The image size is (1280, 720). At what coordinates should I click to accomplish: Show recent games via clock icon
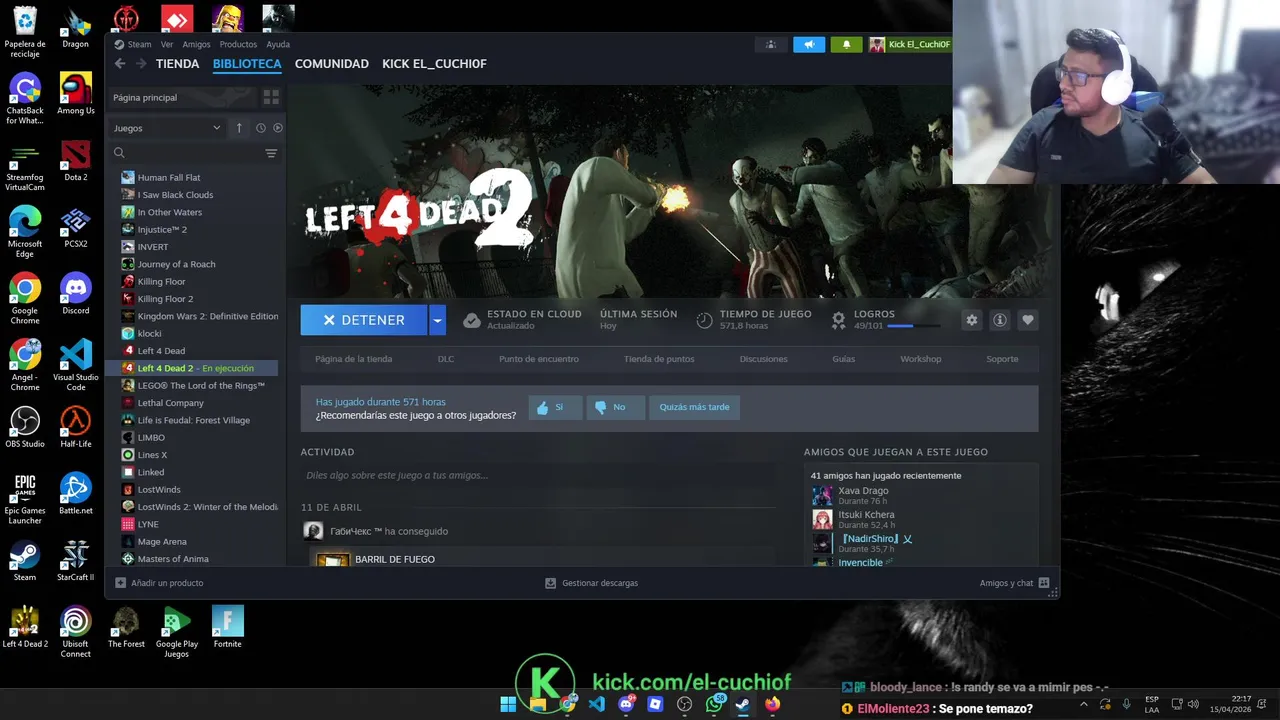click(x=260, y=128)
